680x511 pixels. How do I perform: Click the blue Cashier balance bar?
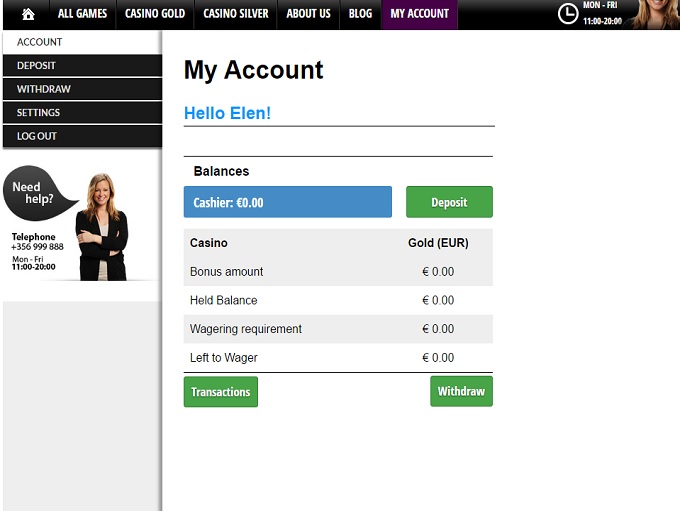tap(288, 202)
